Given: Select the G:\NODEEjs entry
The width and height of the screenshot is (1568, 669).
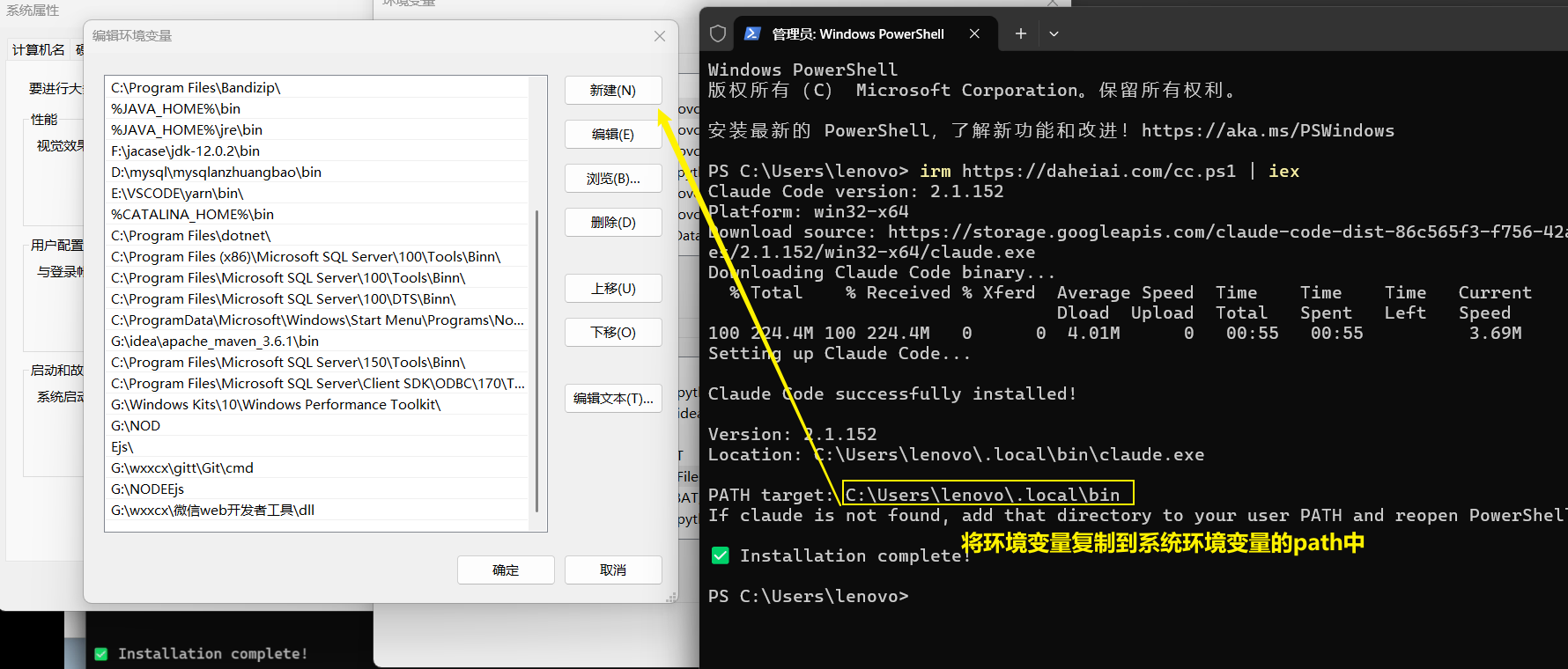Looking at the screenshot, I should 317,489.
